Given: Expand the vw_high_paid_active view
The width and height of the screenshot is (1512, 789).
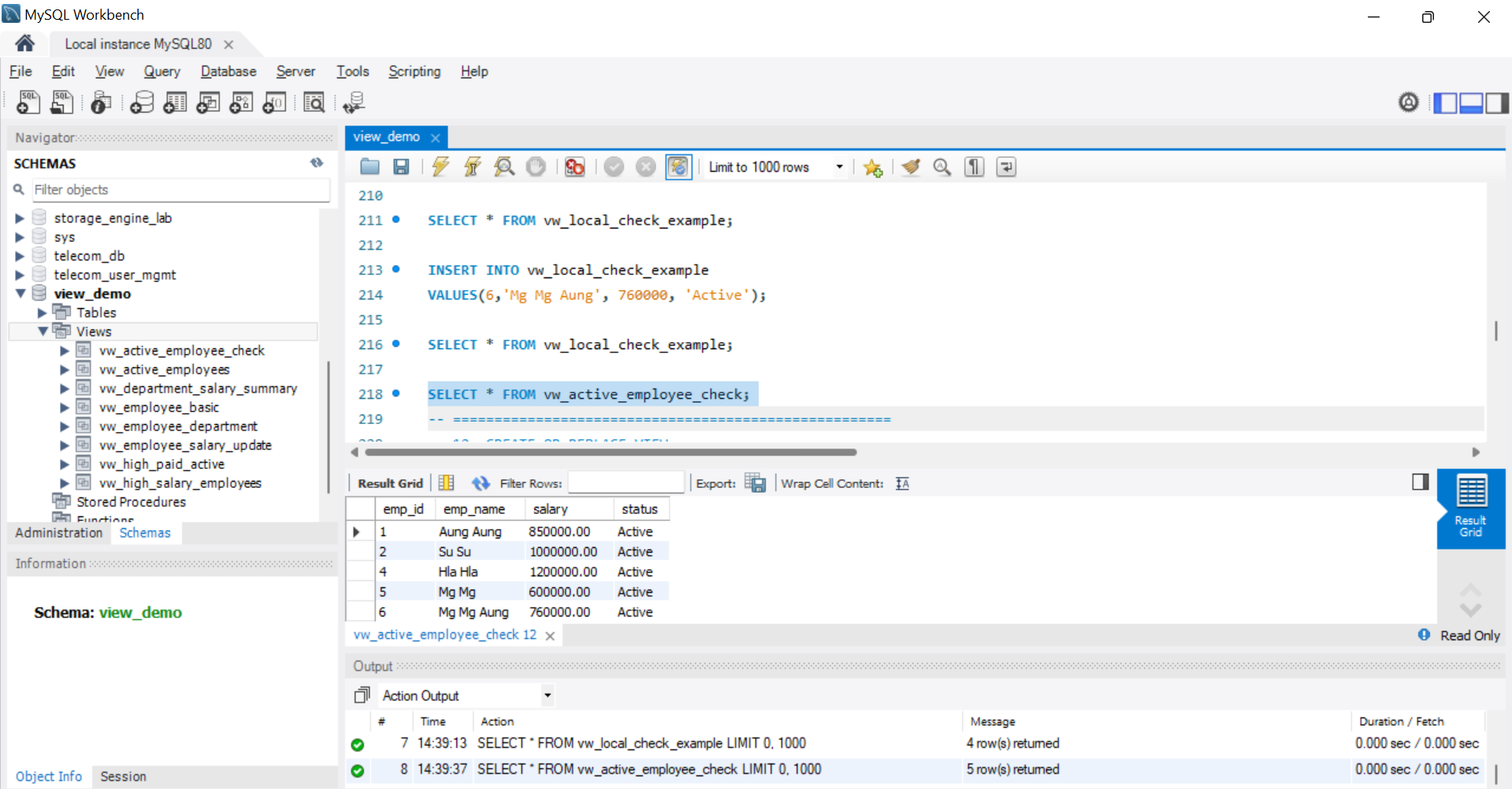Looking at the screenshot, I should 65,464.
